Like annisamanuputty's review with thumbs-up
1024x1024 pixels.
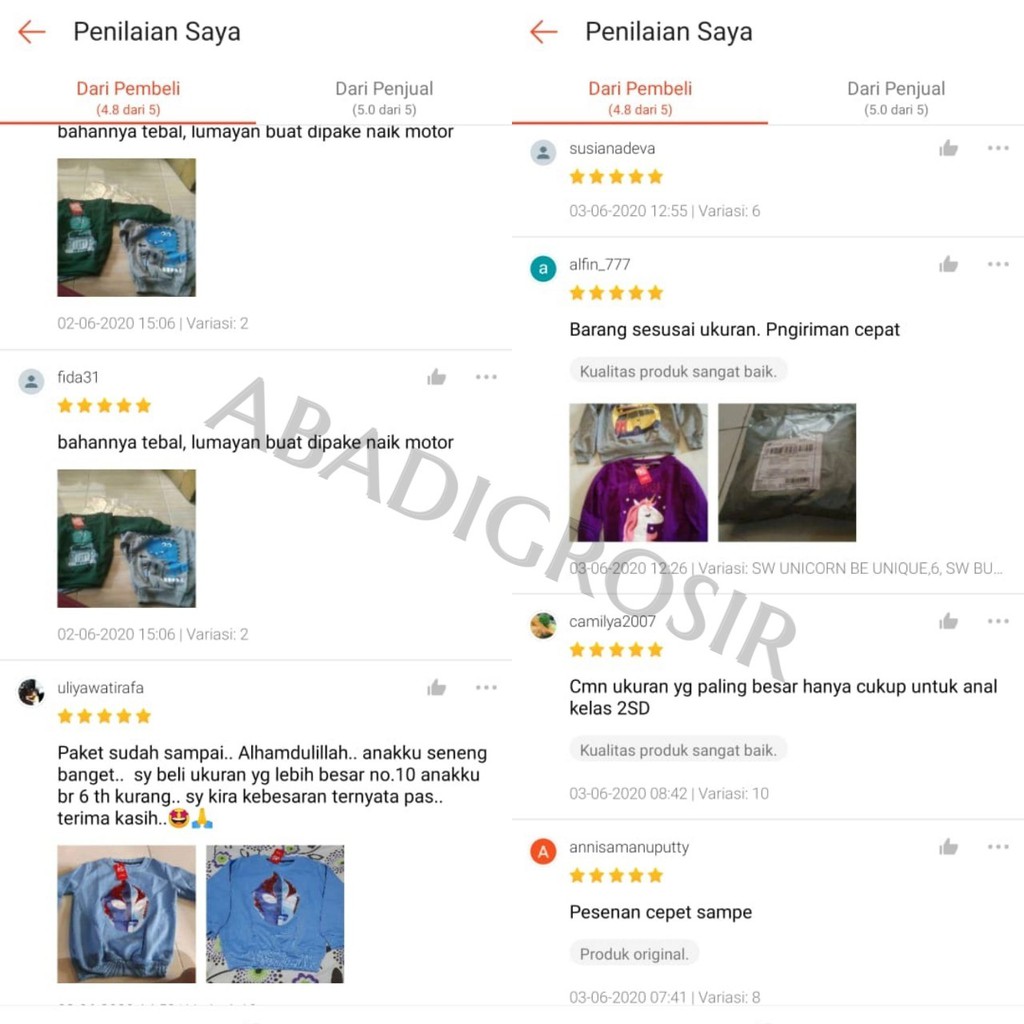(x=948, y=847)
